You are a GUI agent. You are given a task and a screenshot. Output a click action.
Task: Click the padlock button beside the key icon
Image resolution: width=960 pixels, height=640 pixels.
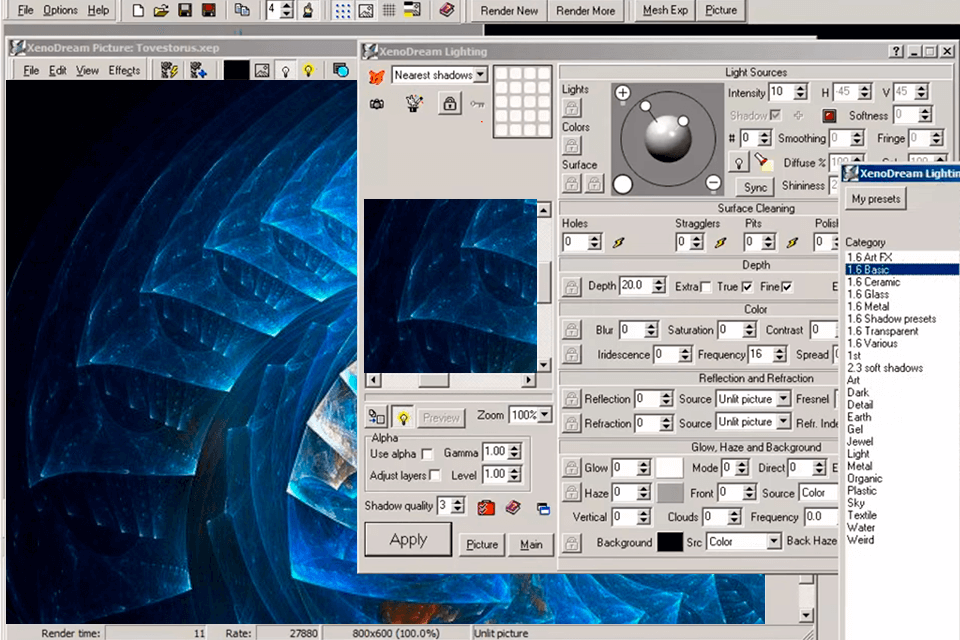[449, 103]
